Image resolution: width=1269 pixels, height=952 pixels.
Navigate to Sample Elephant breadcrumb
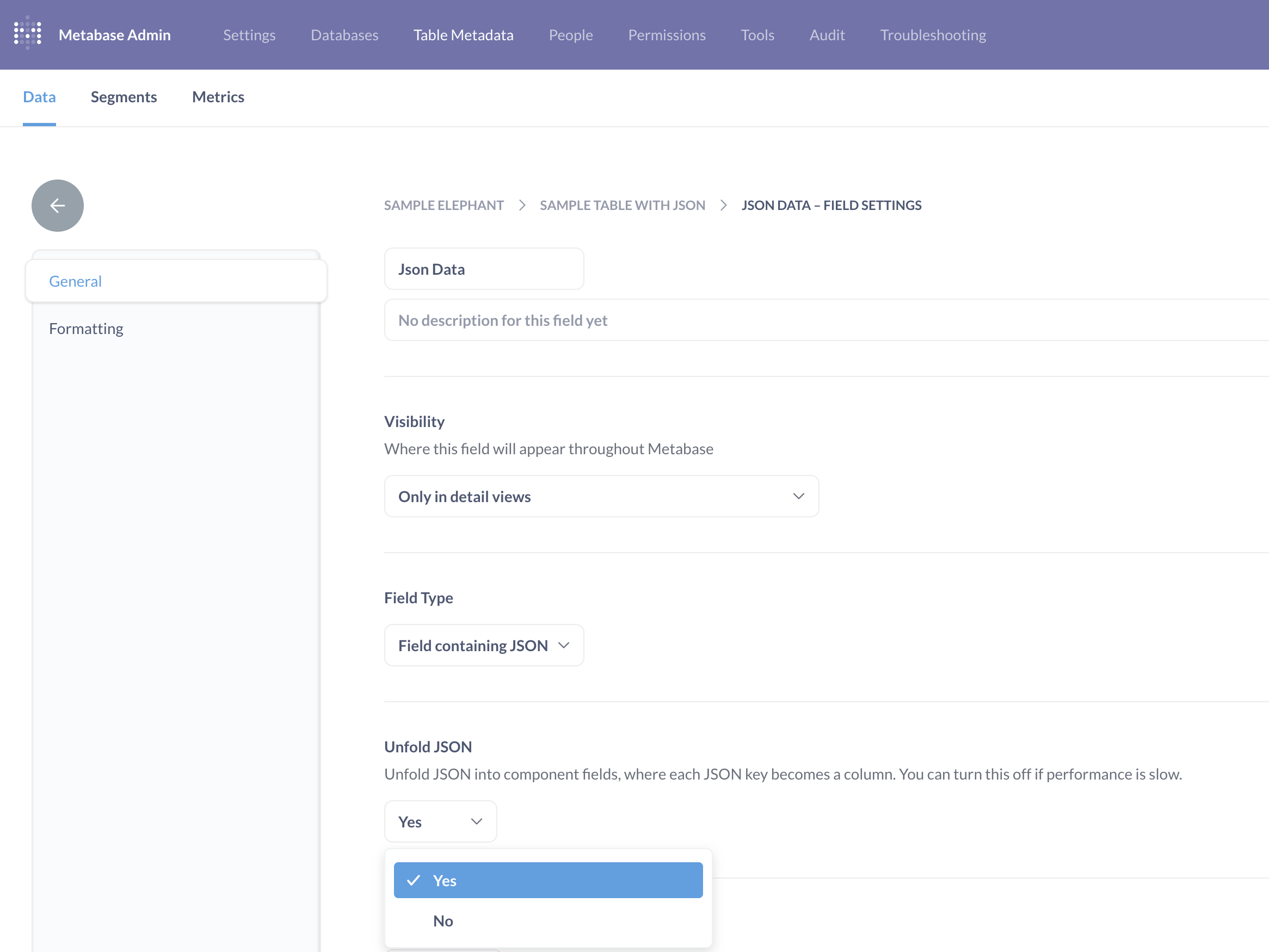[x=443, y=205]
